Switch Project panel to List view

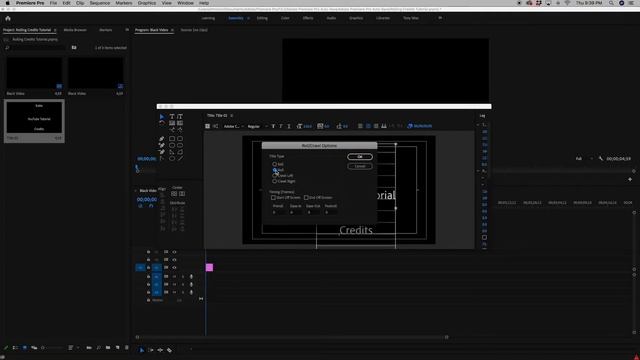(x=15, y=348)
